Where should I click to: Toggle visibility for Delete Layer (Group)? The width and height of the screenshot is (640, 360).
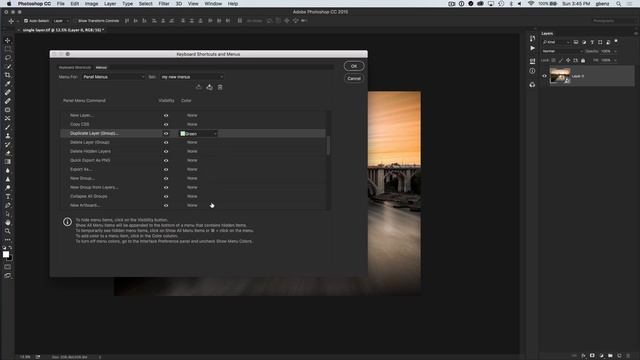(166, 142)
